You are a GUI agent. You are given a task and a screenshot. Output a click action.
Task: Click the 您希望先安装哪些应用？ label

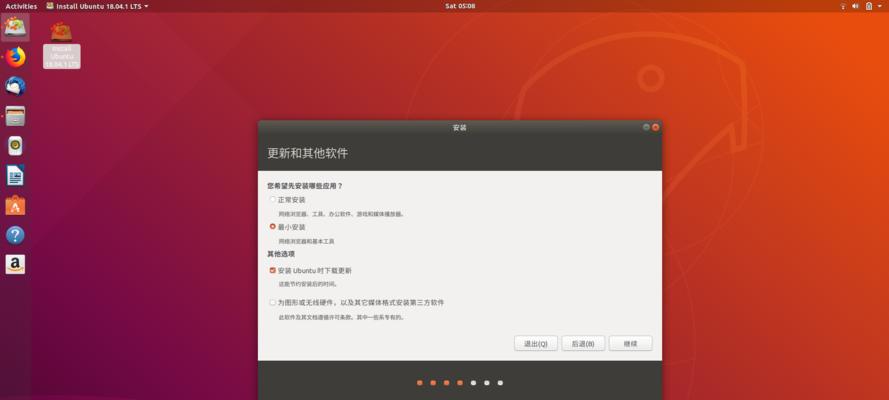[x=305, y=185]
